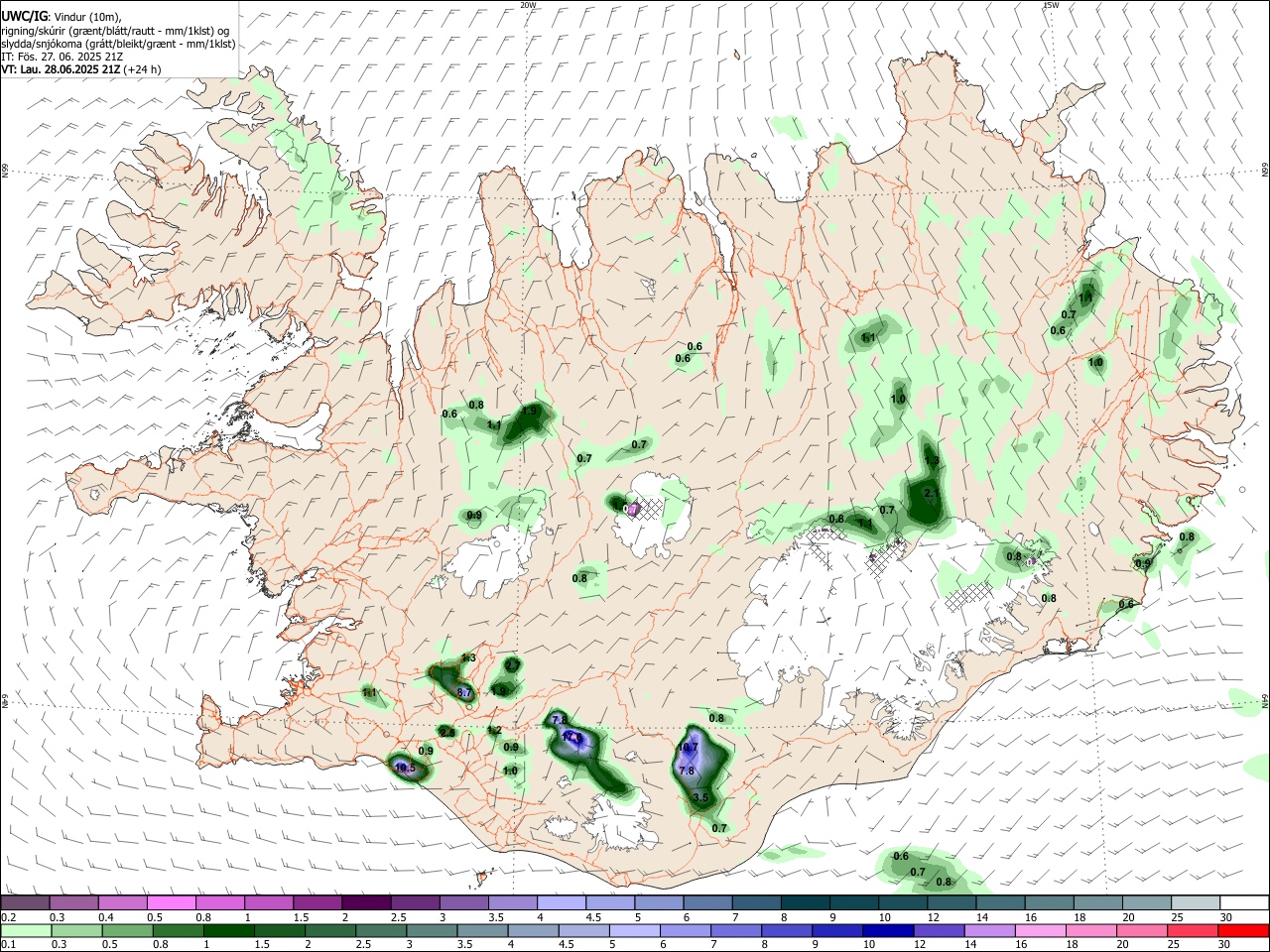Pick the palest green swatch labeled 0.1
Image resolution: width=1270 pixels, height=952 pixels.
point(25,931)
